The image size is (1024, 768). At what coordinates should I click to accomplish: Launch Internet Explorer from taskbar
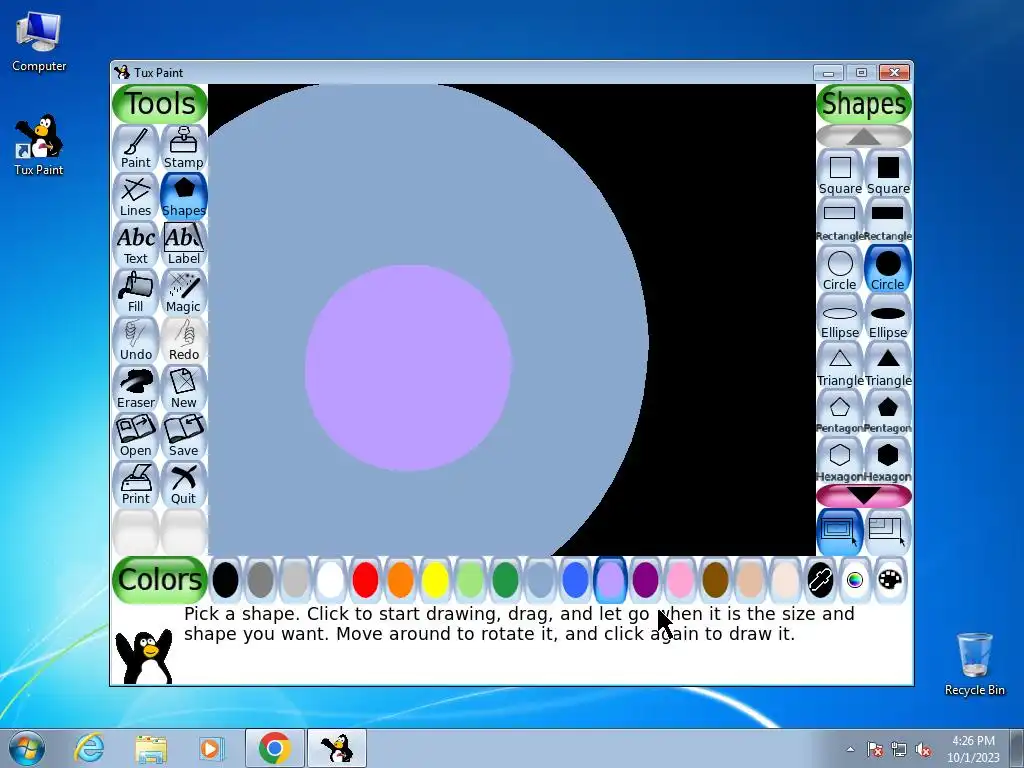click(88, 748)
